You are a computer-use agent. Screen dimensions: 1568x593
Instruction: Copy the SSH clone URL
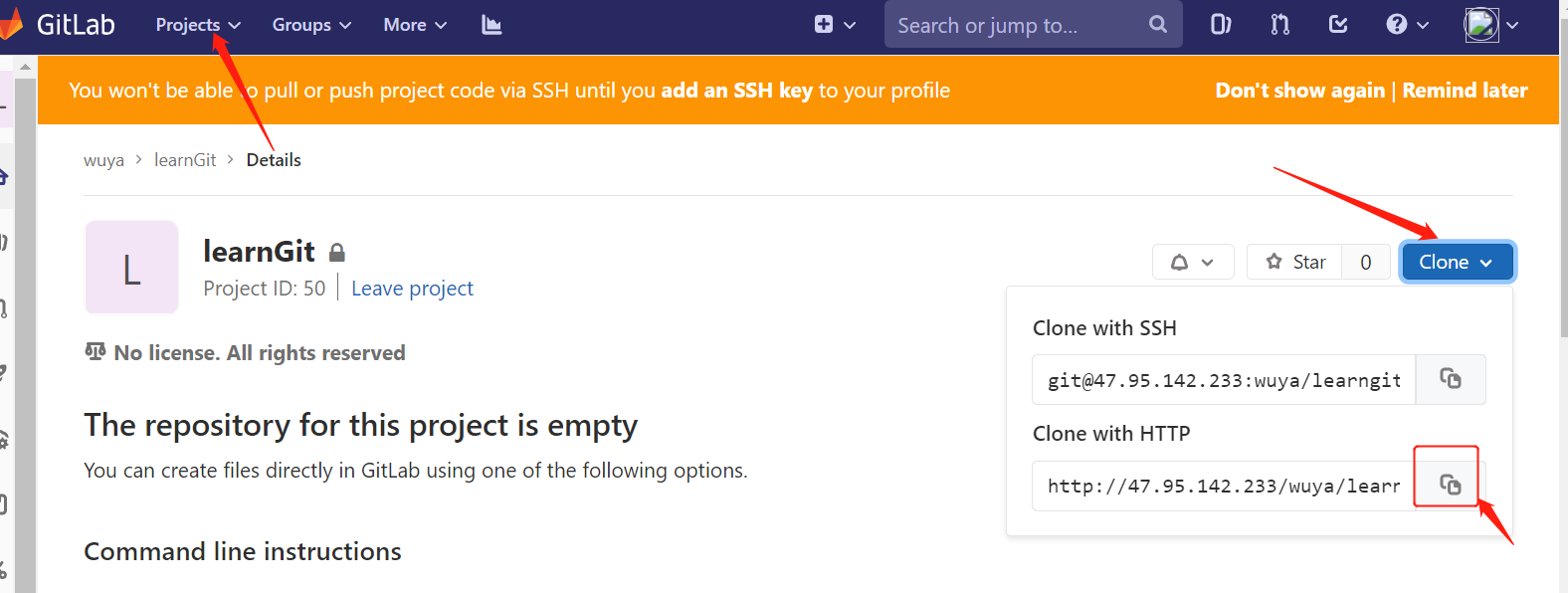(1451, 379)
